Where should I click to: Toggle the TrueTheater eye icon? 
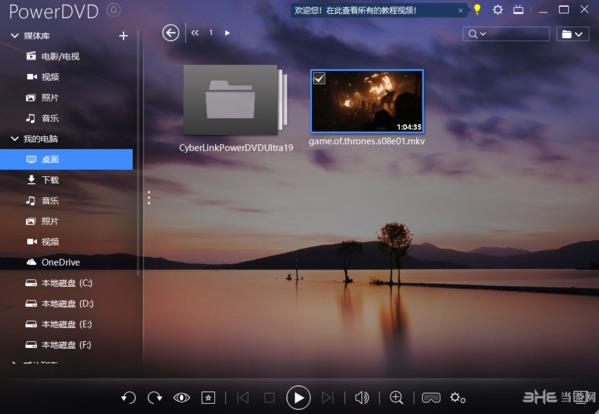[x=181, y=398]
